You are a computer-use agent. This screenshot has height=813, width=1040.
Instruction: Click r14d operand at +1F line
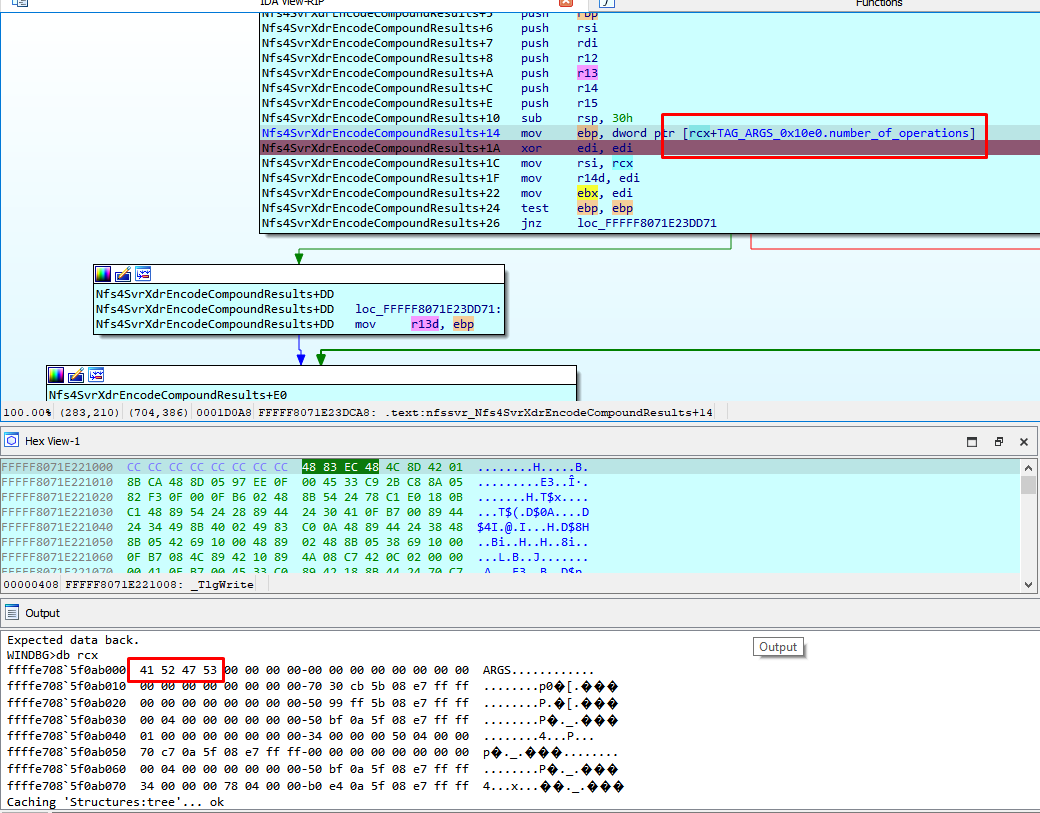pos(590,178)
